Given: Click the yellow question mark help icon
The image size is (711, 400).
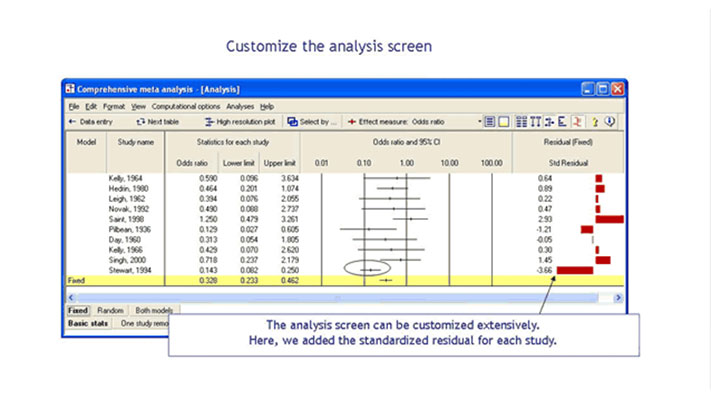Looking at the screenshot, I should 595,122.
